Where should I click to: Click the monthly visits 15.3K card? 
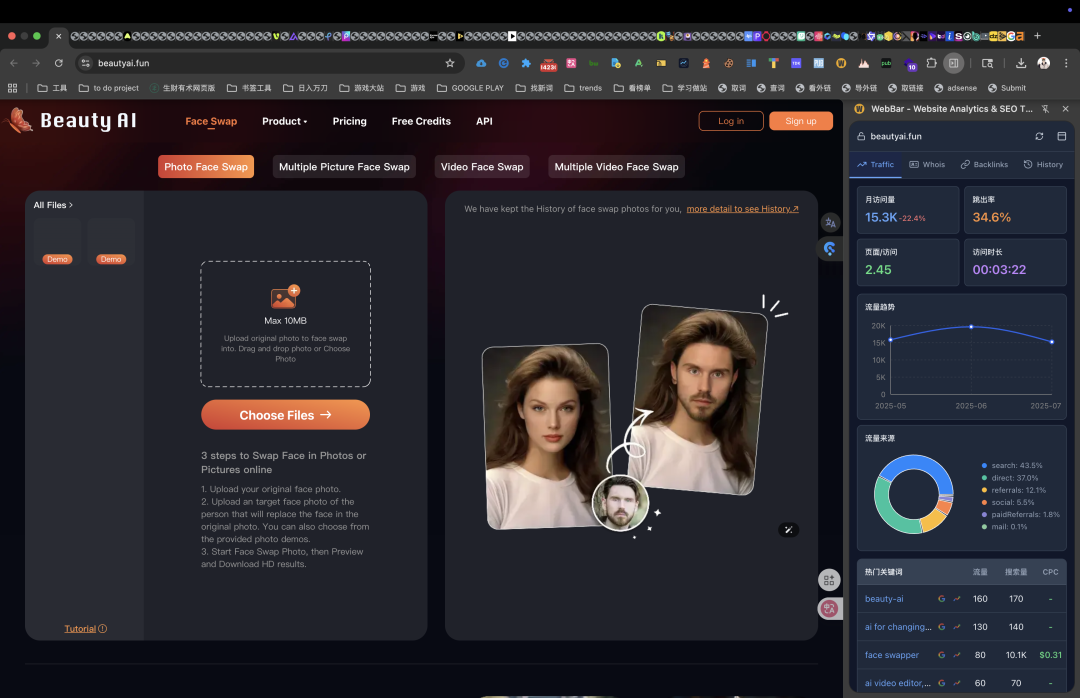point(908,210)
